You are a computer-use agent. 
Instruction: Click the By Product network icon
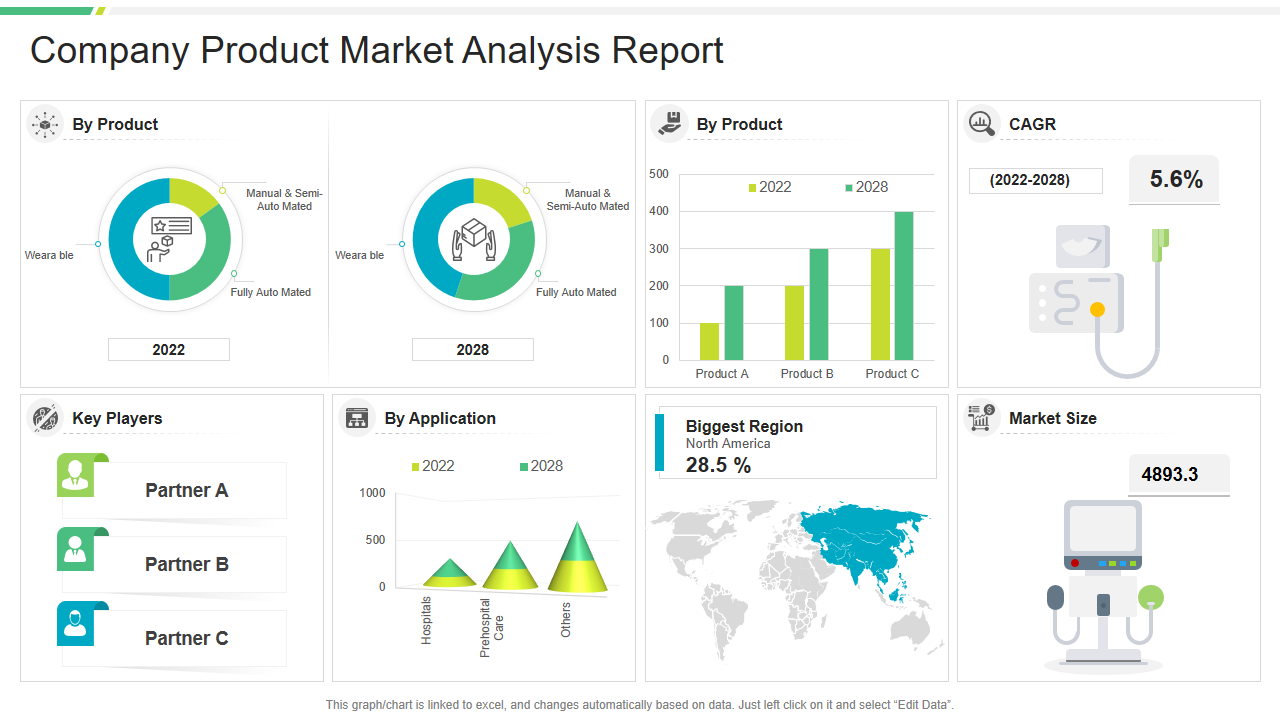[x=45, y=124]
